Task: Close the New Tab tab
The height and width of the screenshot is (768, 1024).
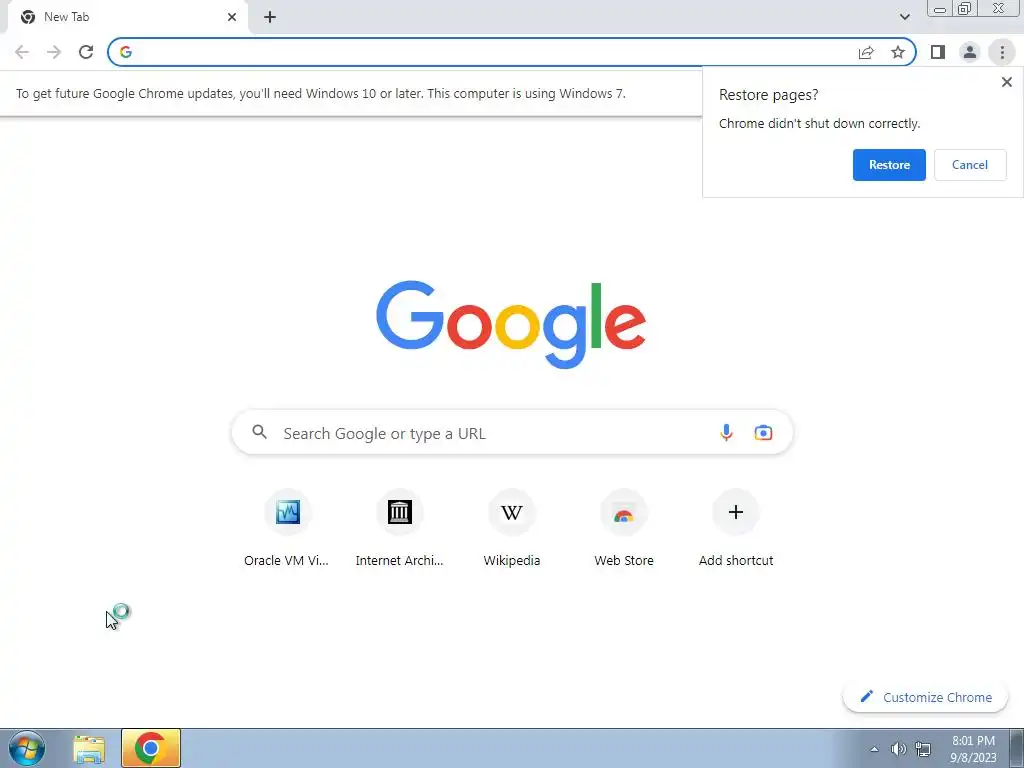Action: [x=232, y=17]
